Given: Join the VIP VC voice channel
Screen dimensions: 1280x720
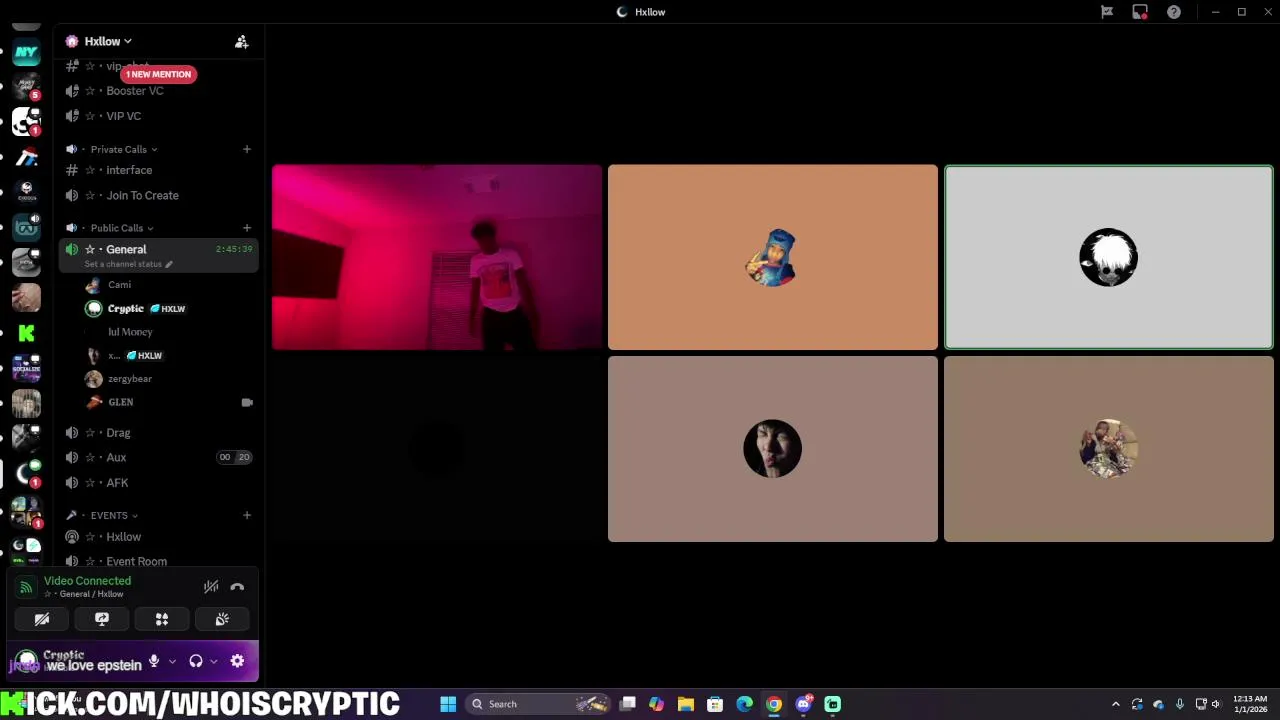Looking at the screenshot, I should (x=159, y=116).
